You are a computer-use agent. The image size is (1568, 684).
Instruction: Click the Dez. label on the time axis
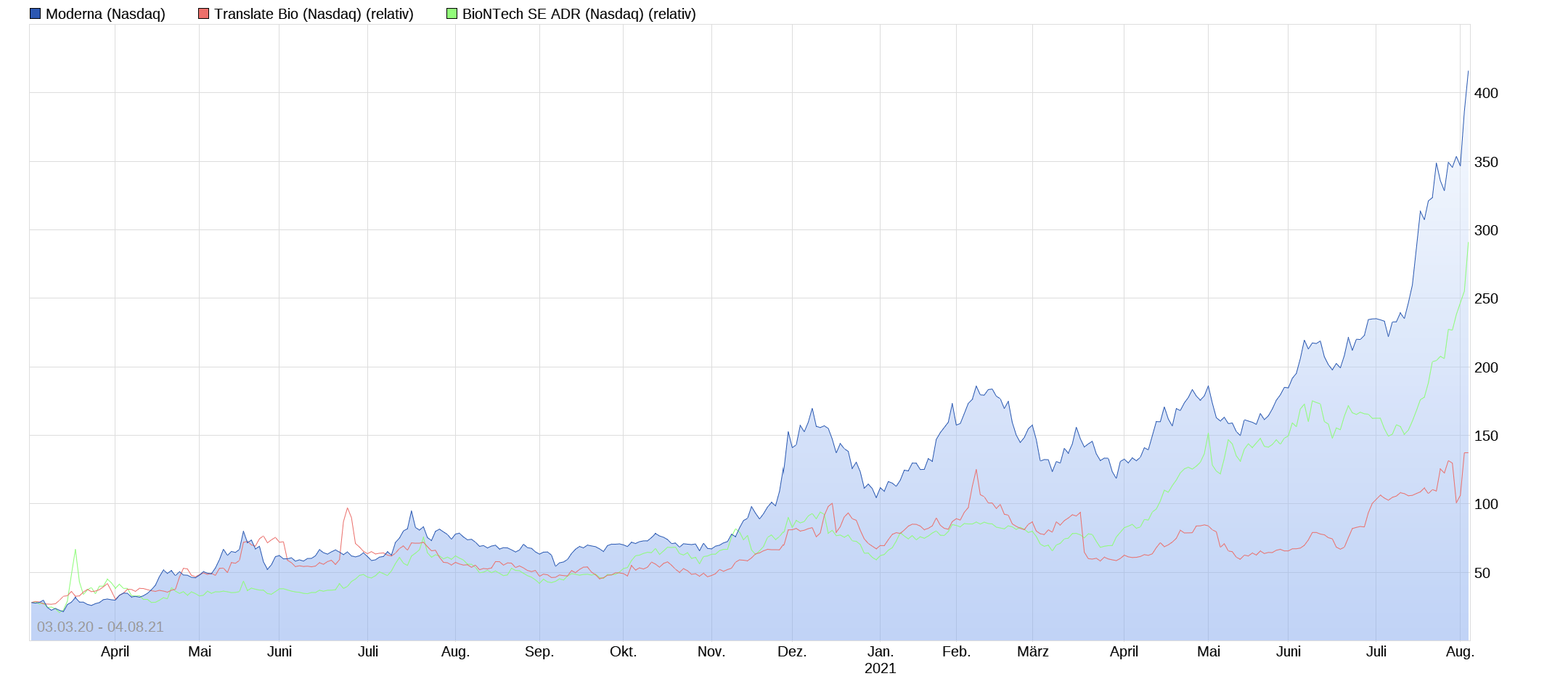[x=792, y=651]
